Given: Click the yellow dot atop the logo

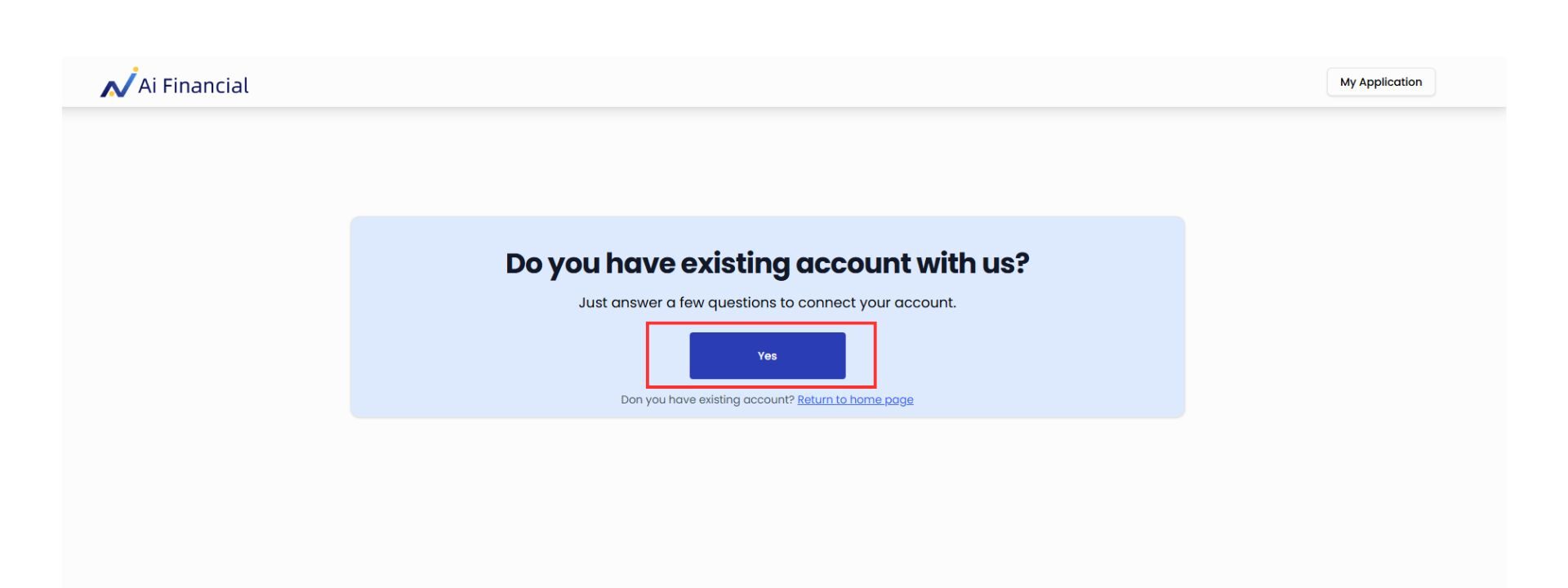Looking at the screenshot, I should pos(135,70).
